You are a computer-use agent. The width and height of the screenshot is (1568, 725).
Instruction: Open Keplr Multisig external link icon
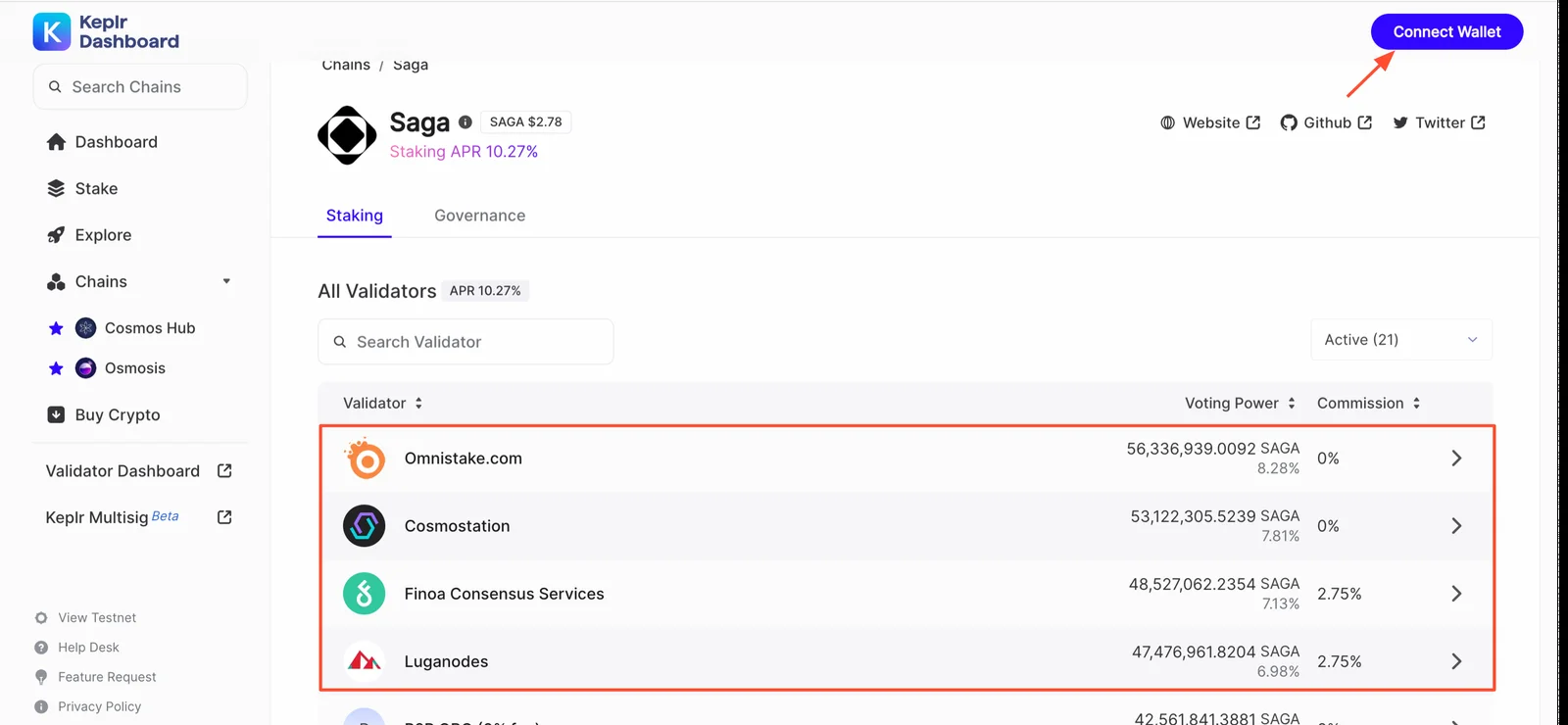[x=224, y=517]
